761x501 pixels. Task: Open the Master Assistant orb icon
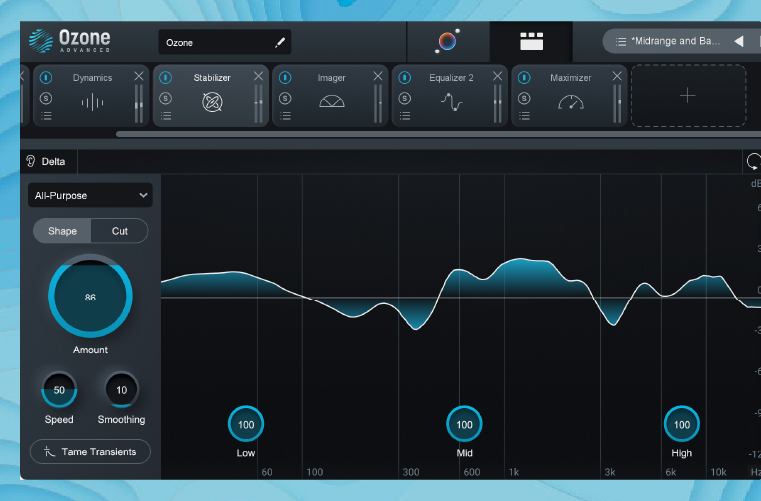[447, 41]
